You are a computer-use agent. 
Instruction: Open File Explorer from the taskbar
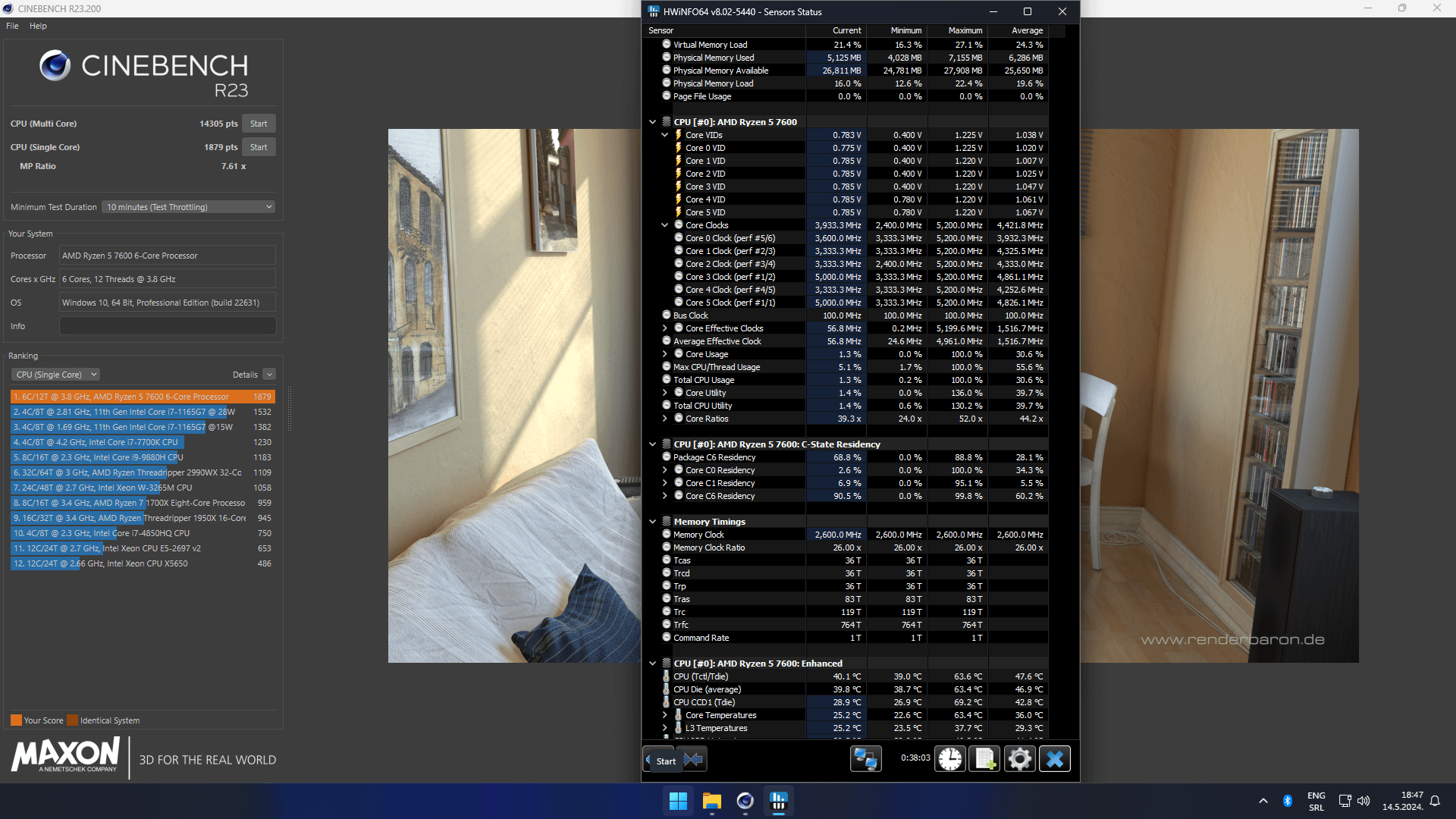[711, 801]
